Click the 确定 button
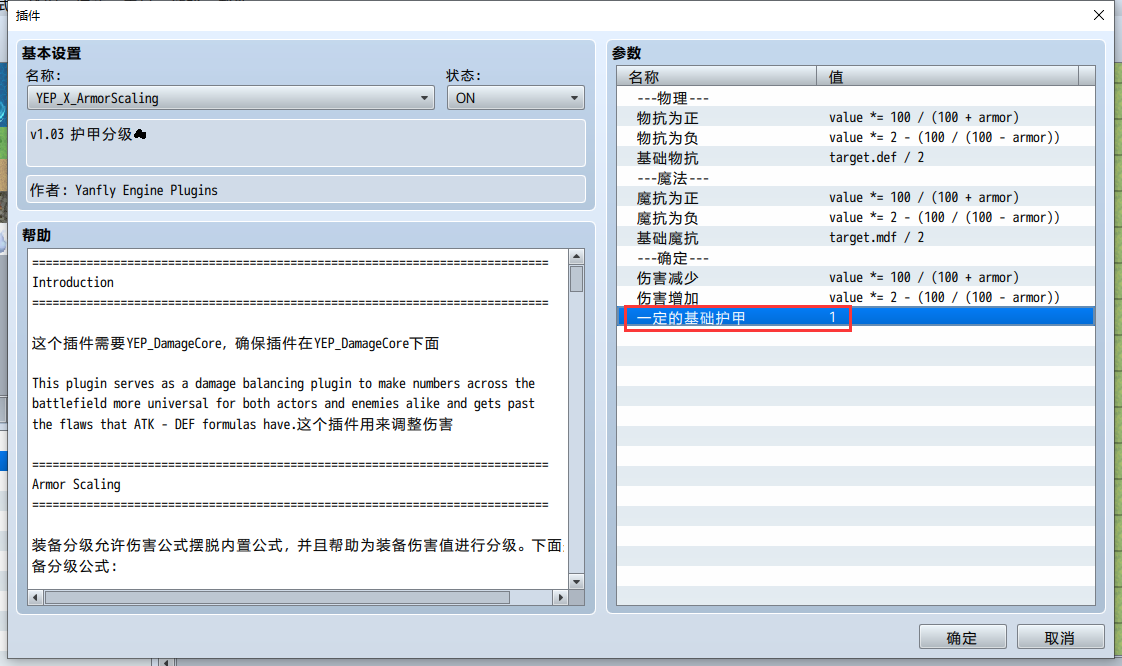1122x666 pixels. [962, 637]
